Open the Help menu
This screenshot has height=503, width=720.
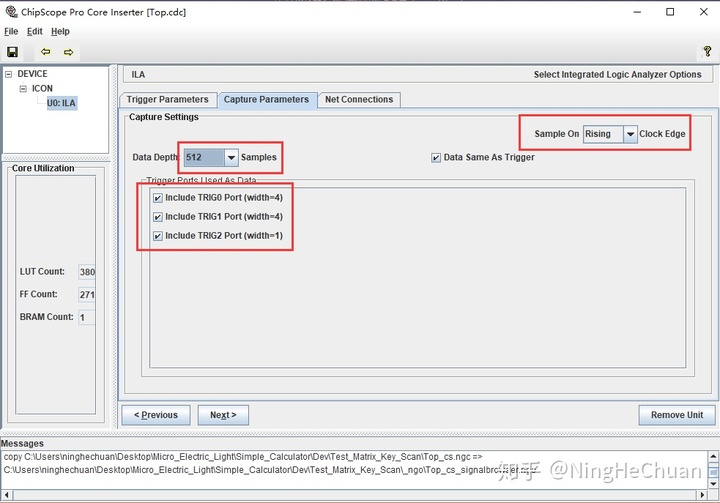[60, 31]
